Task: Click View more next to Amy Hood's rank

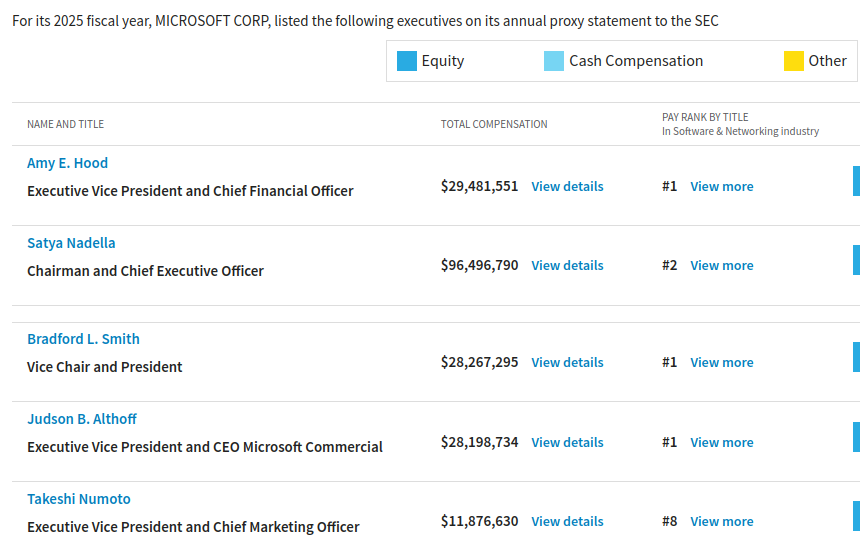Action: click(721, 186)
